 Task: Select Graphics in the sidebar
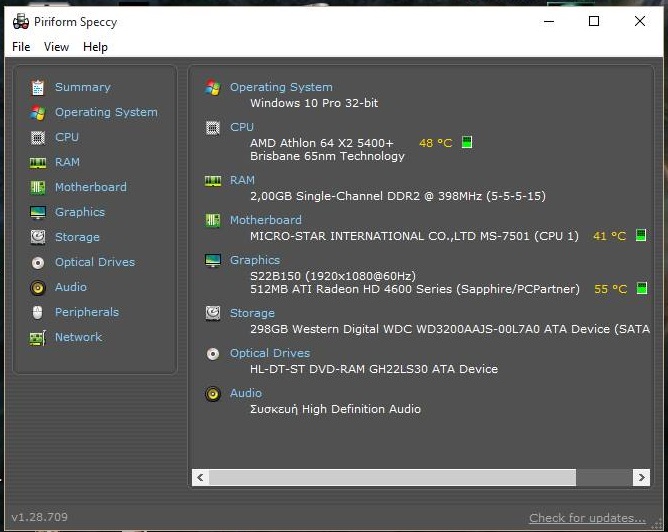[80, 212]
